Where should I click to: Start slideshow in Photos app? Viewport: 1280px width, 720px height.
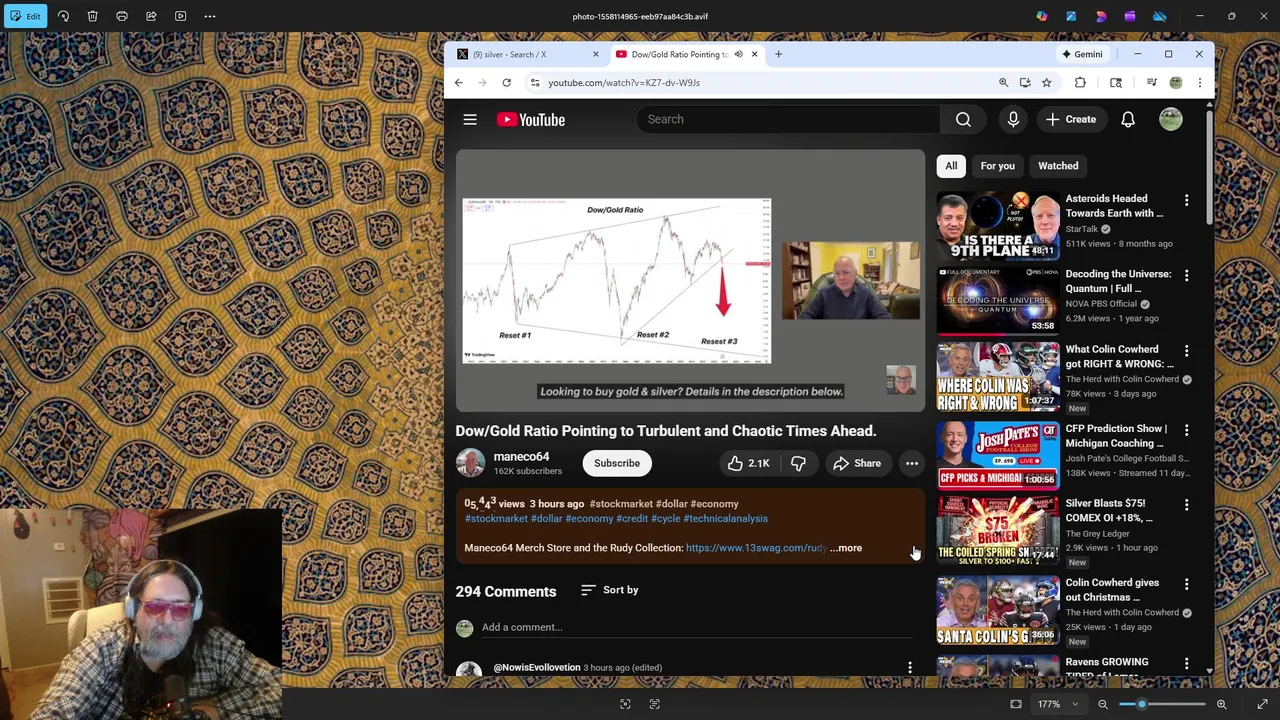pyautogui.click(x=181, y=16)
